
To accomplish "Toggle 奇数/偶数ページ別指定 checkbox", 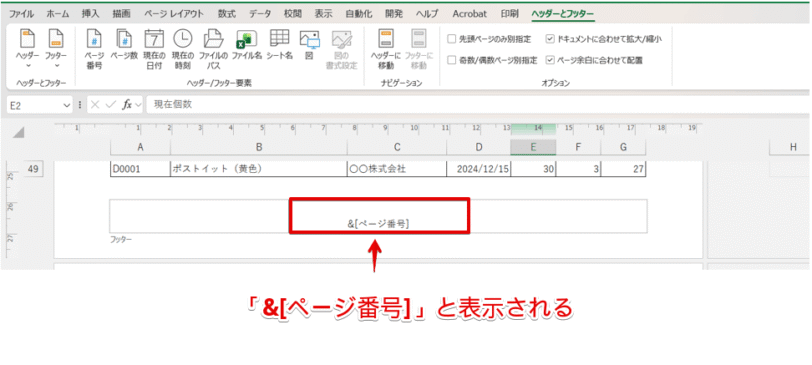I will tap(452, 60).
